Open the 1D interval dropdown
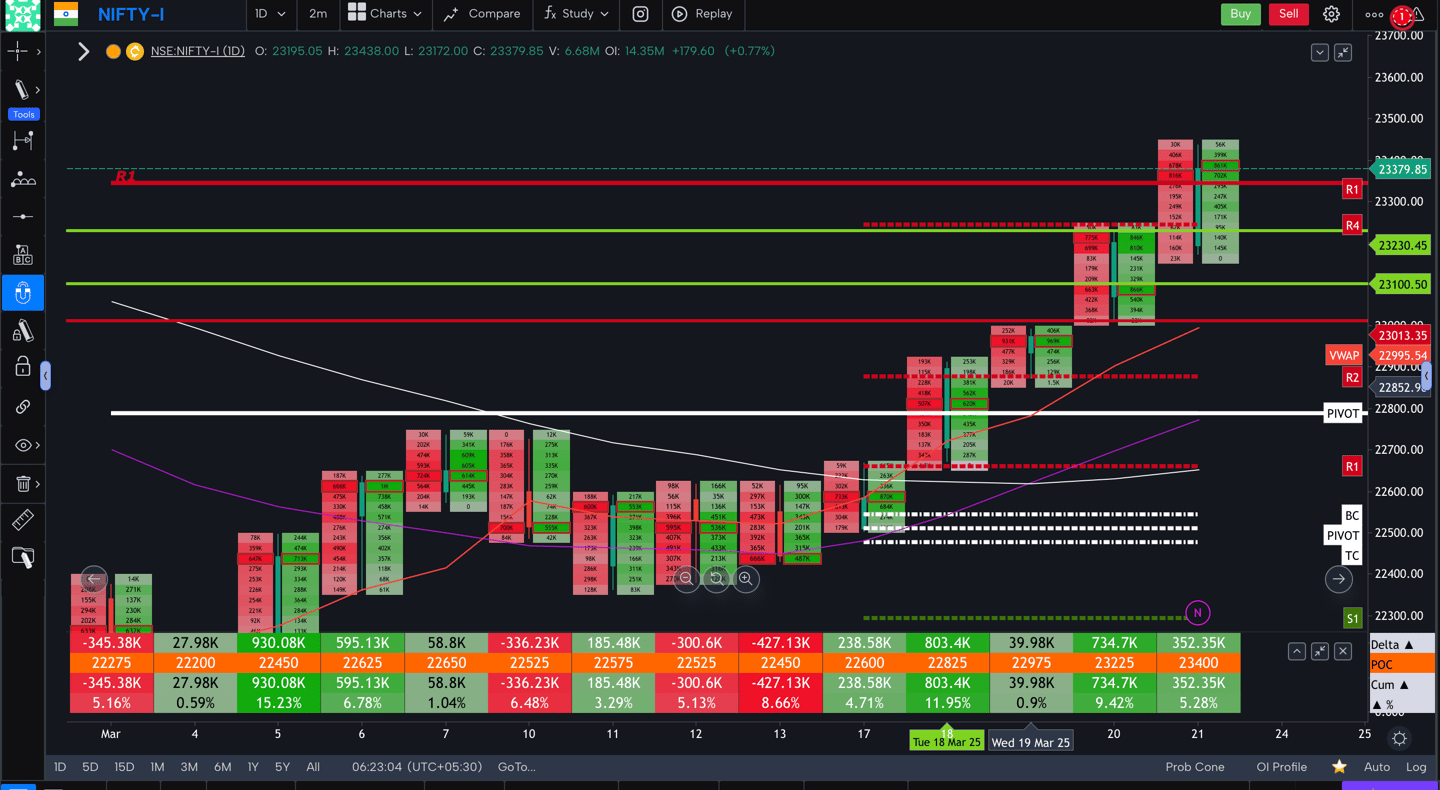The width and height of the screenshot is (1440, 790). pos(270,14)
